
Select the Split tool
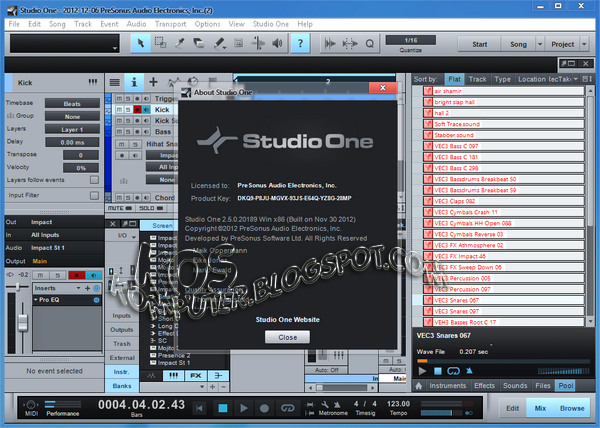pos(179,43)
